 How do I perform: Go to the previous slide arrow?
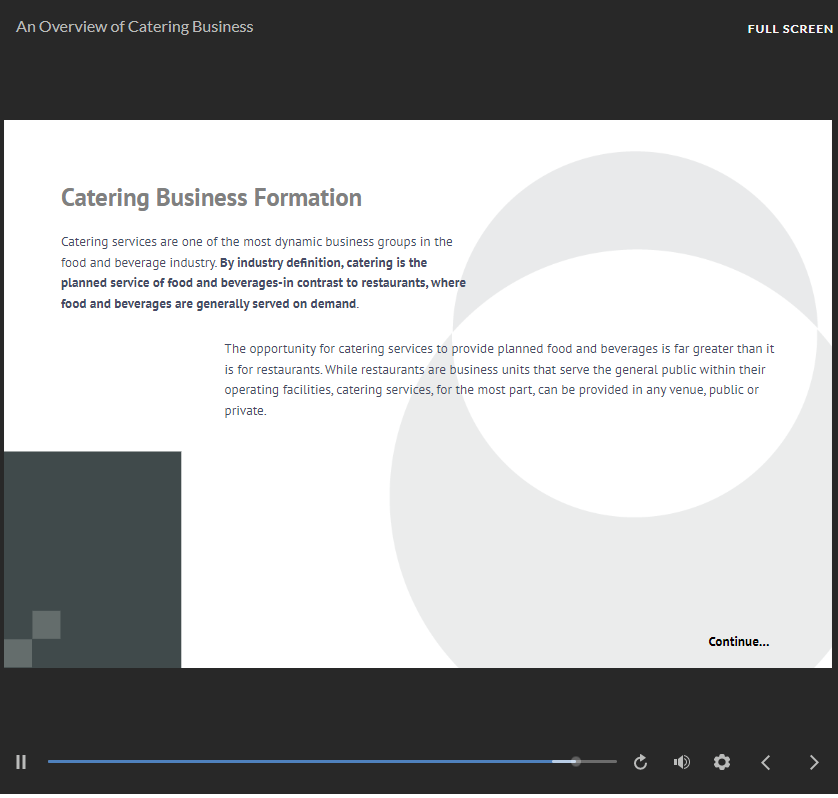(766, 762)
